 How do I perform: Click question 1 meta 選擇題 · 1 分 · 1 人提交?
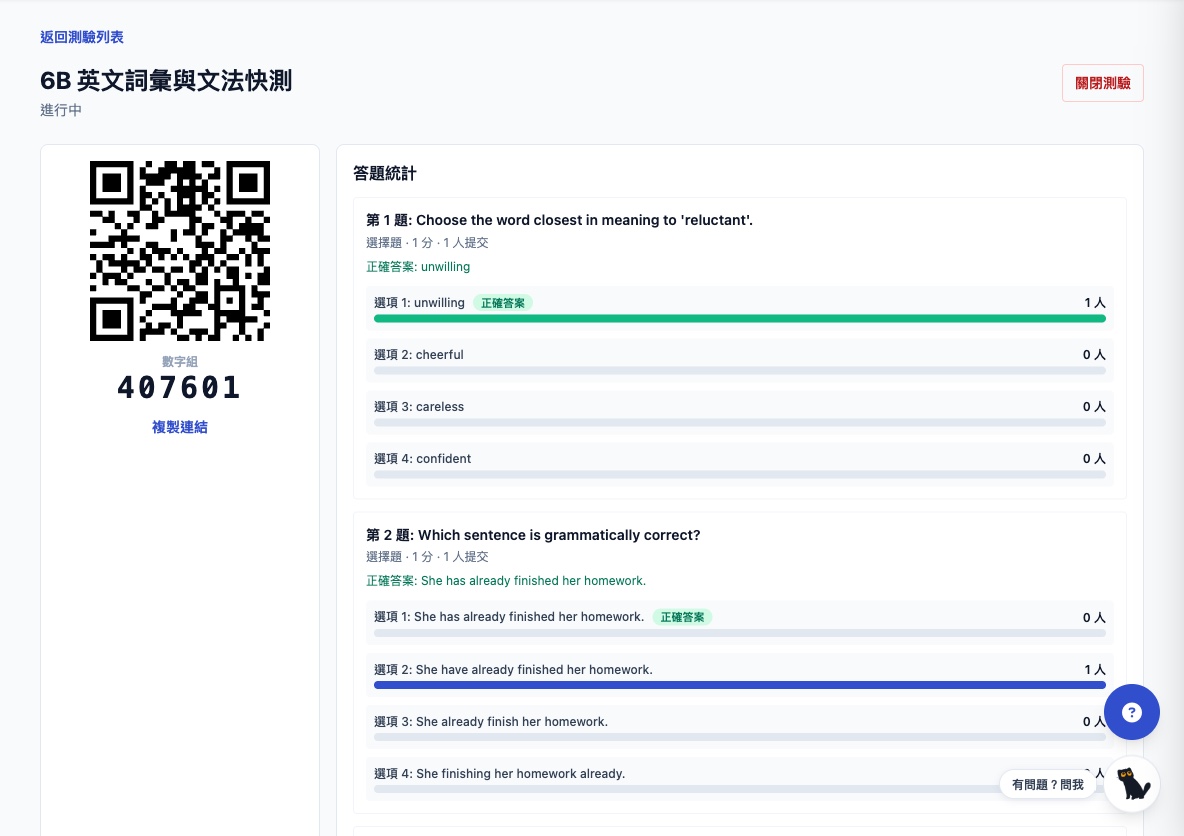coord(427,242)
